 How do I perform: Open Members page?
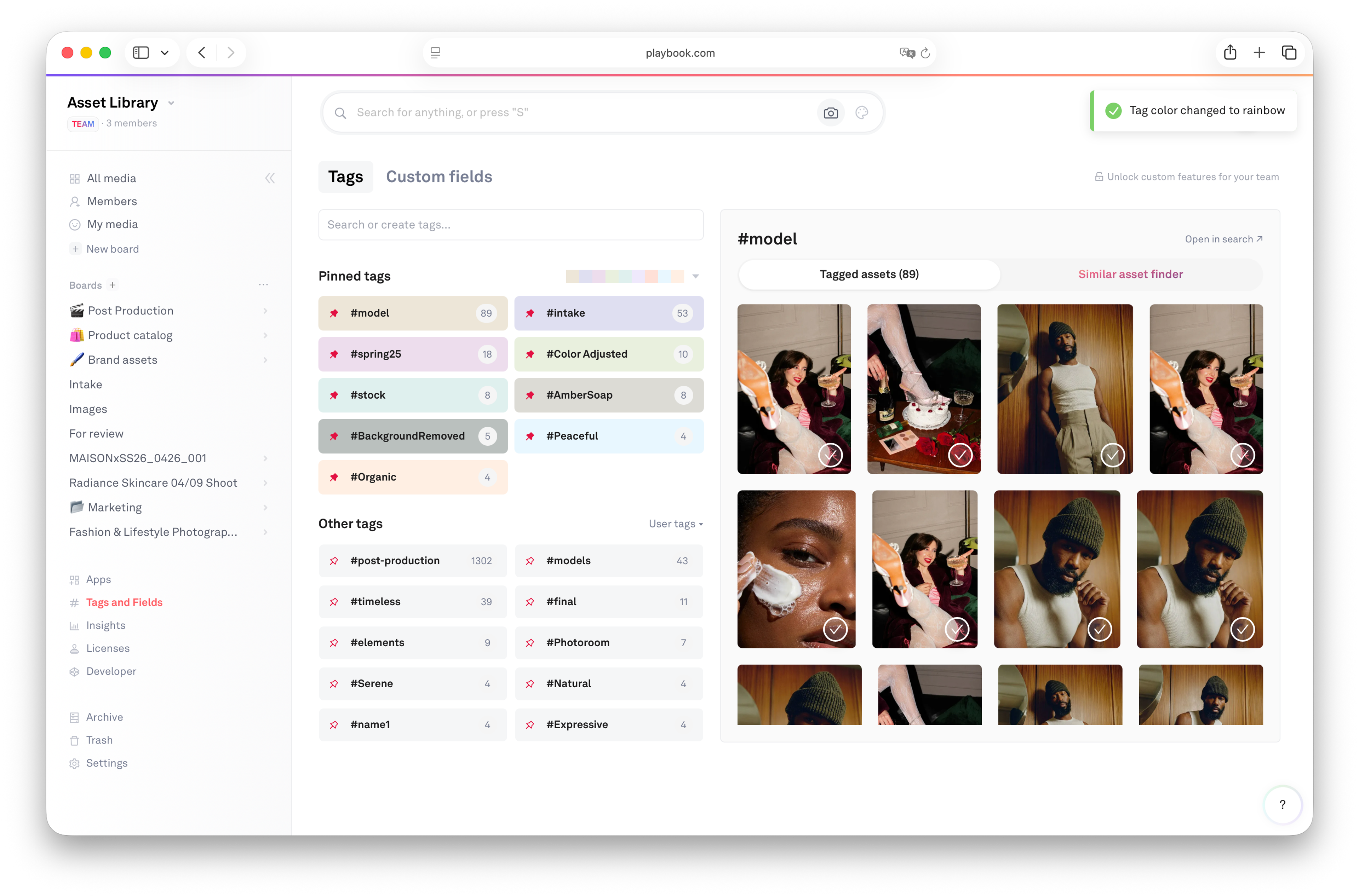point(111,201)
